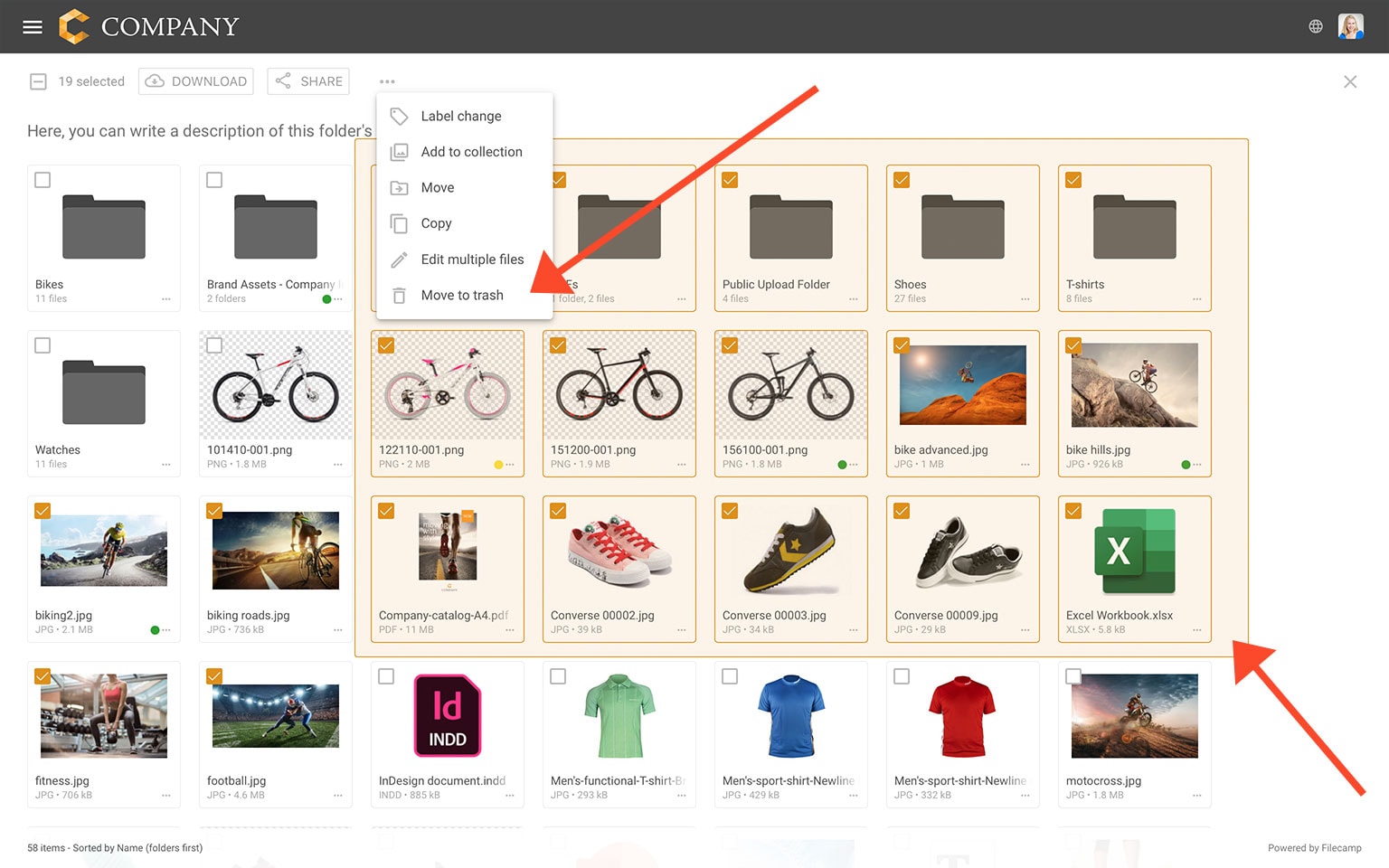Open the user profile avatar
This screenshot has width=1389, height=868.
[1350, 26]
